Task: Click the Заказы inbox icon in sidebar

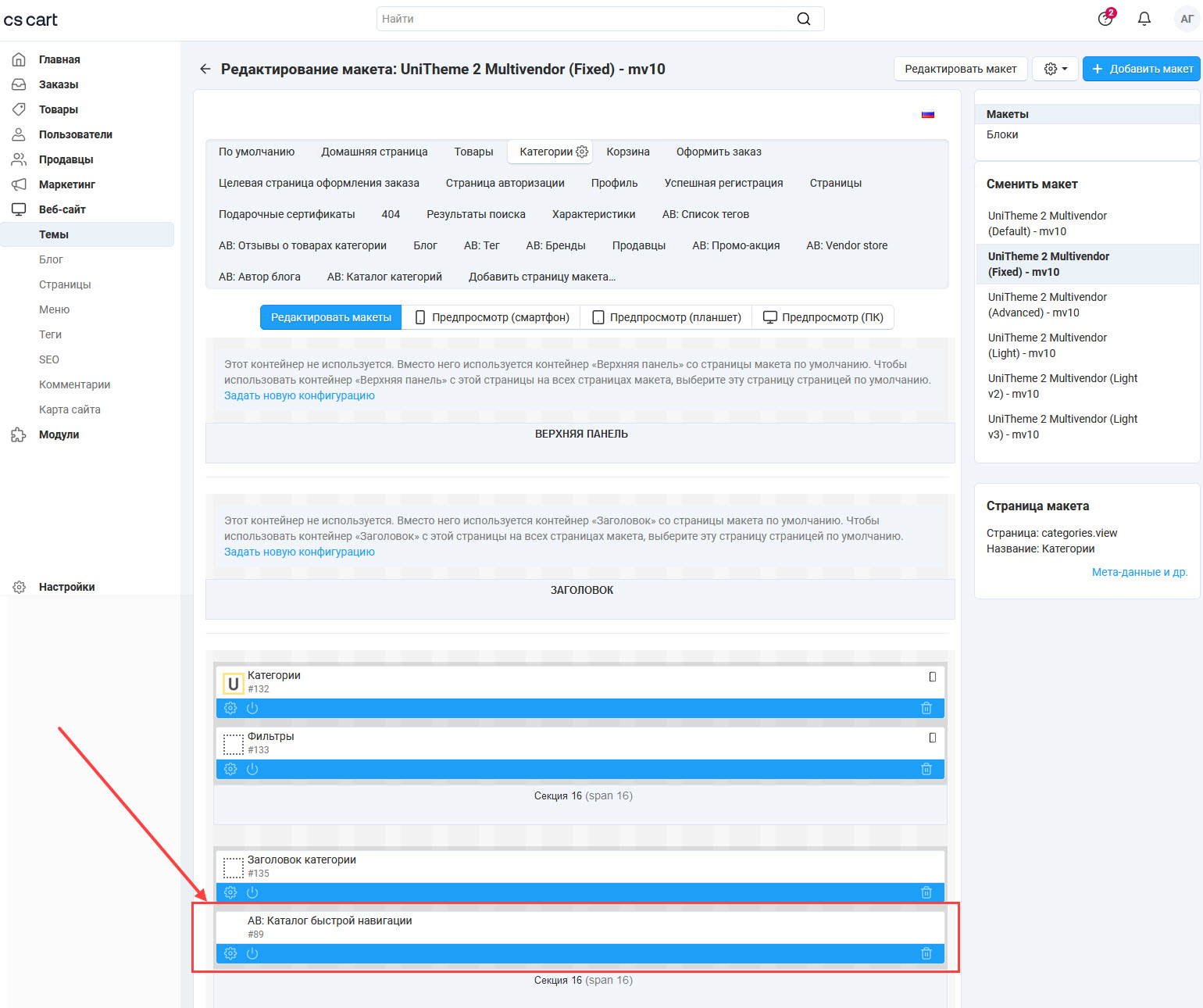Action: 19,84
